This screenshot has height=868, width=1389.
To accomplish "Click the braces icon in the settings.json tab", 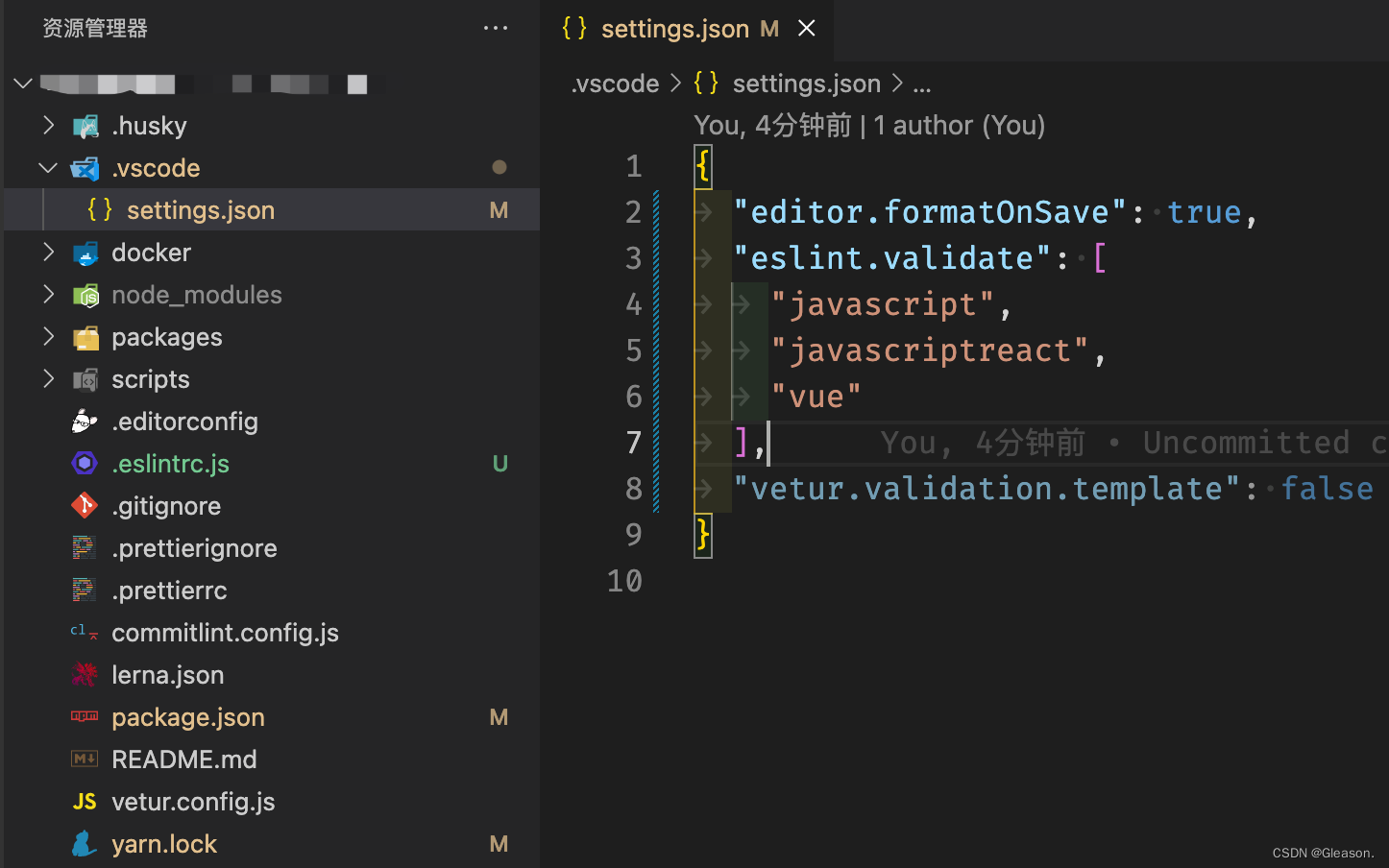I will point(574,28).
